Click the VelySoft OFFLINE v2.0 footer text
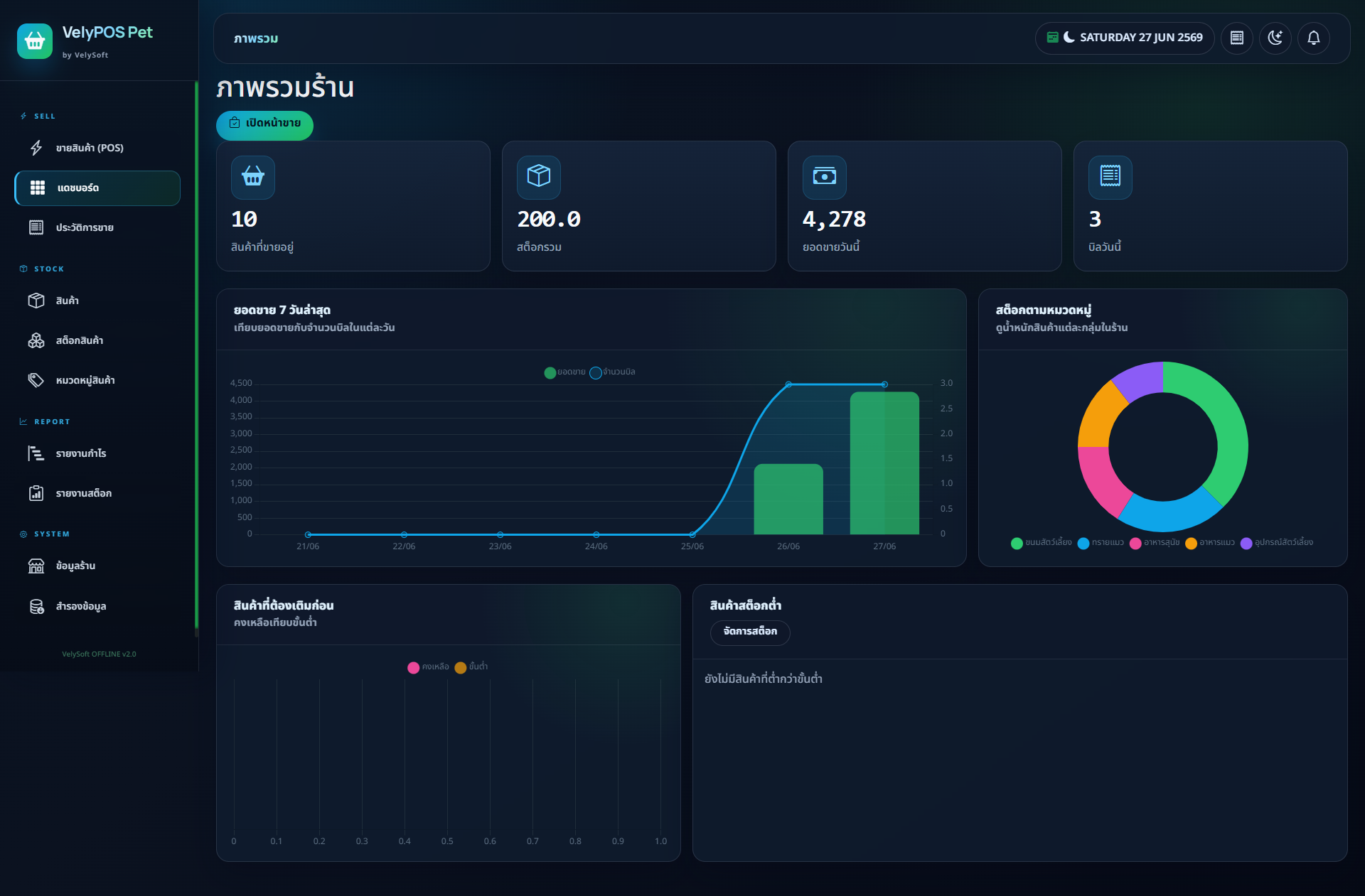Image resolution: width=1365 pixels, height=896 pixels. pyautogui.click(x=99, y=654)
